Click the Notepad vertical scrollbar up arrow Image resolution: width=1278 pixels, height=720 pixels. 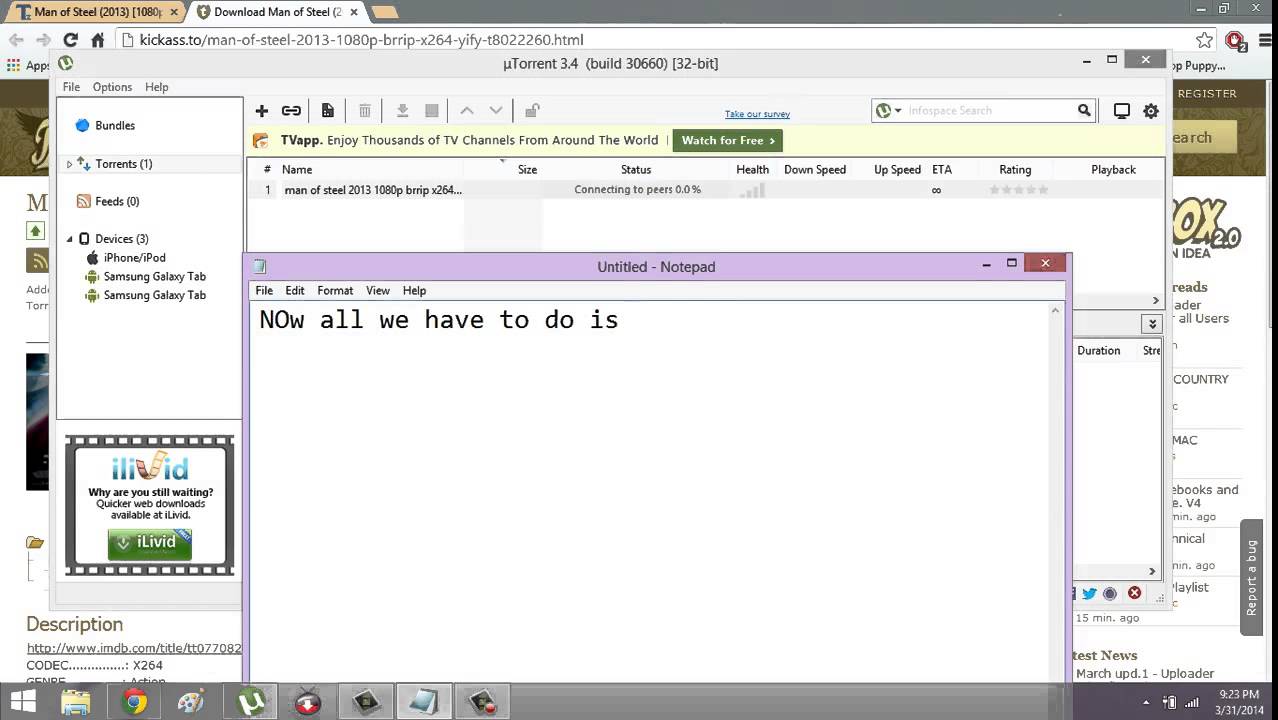click(1055, 311)
